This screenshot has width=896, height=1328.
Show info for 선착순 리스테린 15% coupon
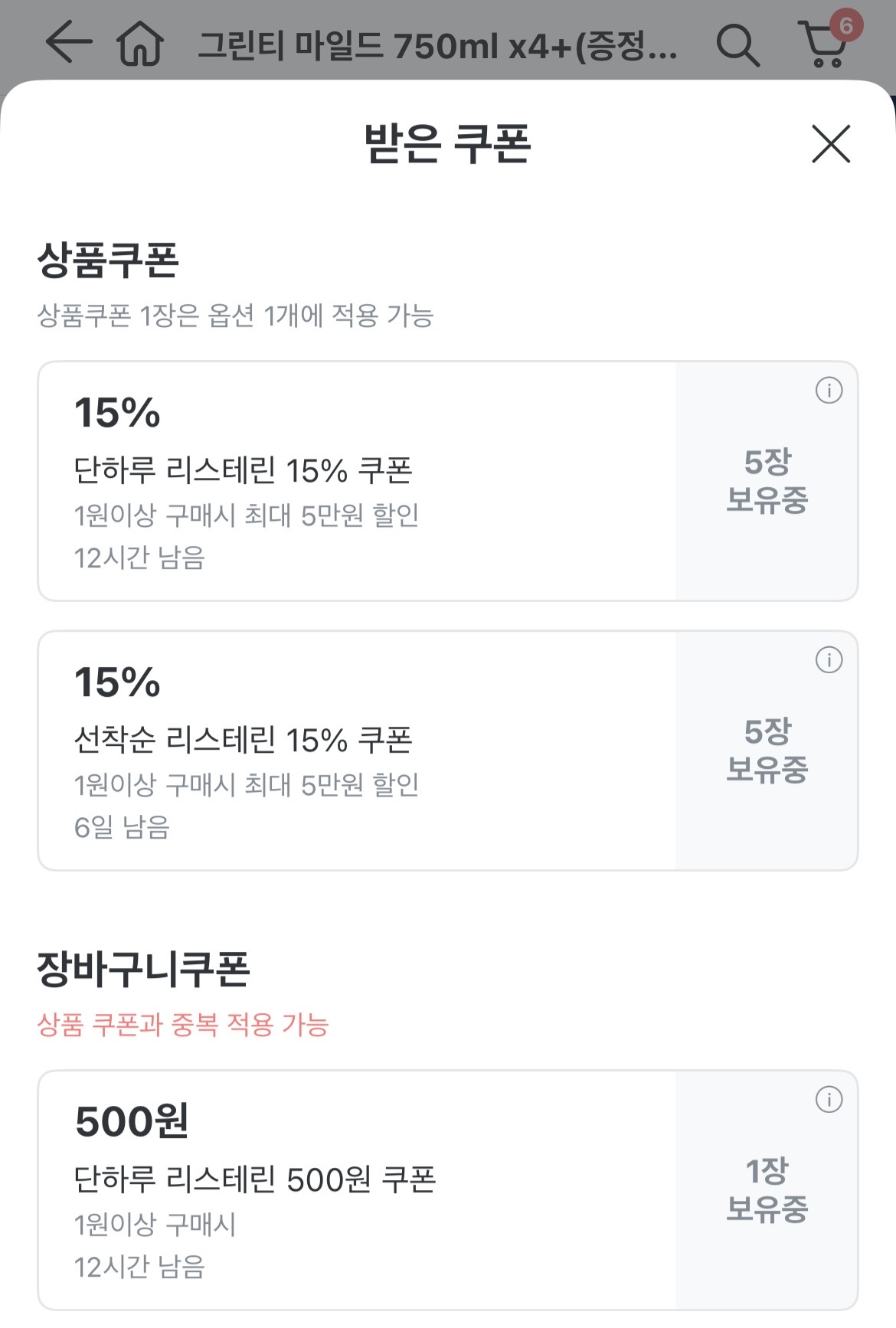tap(829, 660)
